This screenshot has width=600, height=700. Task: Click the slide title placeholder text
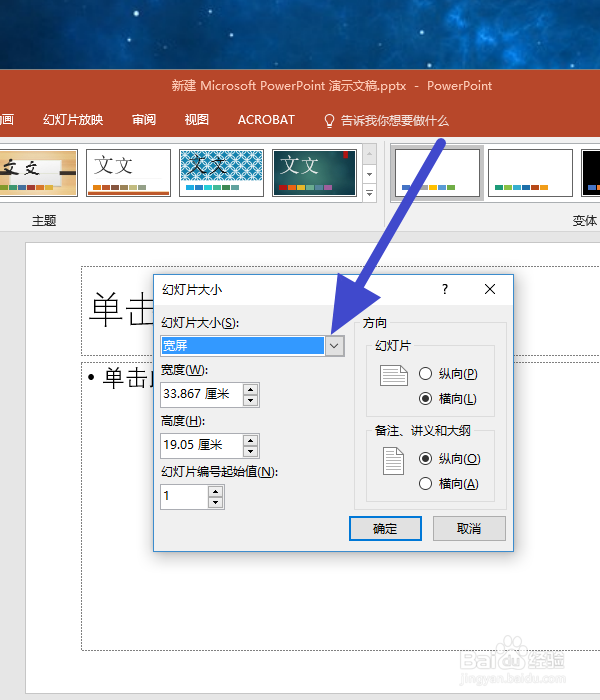click(x=121, y=309)
